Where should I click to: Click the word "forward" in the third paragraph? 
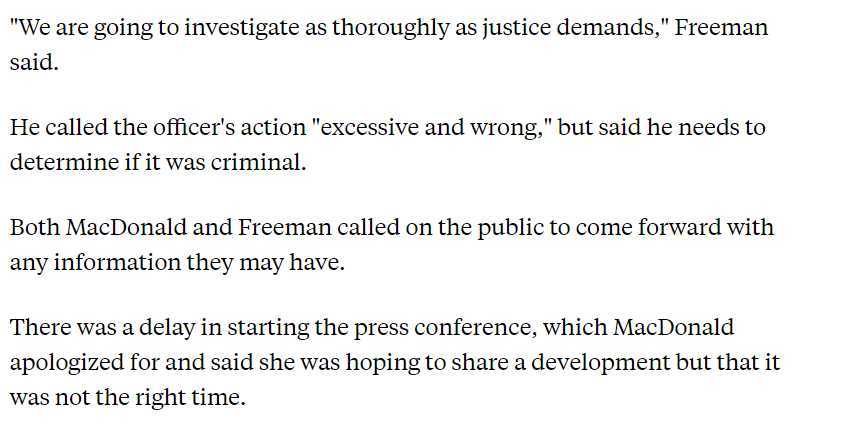688,228
